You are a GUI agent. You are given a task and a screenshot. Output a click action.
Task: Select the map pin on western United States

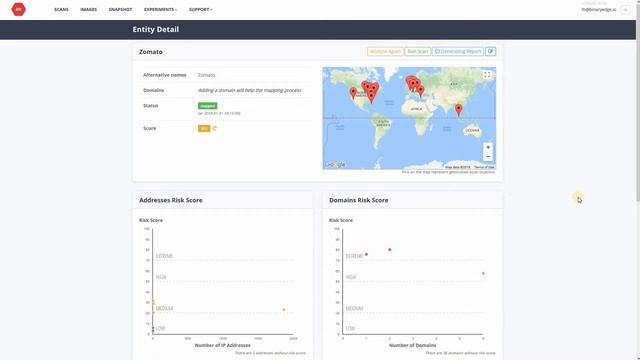coord(353,93)
